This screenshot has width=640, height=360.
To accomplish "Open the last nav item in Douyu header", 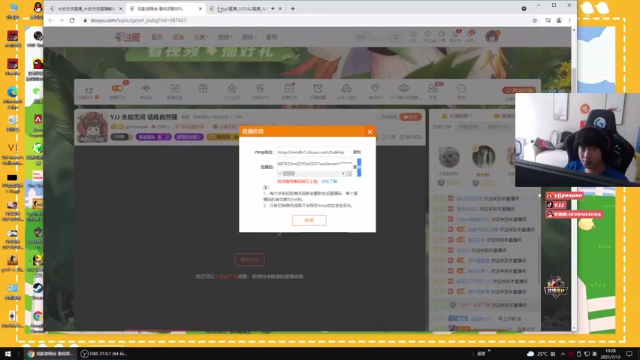I will pos(271,37).
